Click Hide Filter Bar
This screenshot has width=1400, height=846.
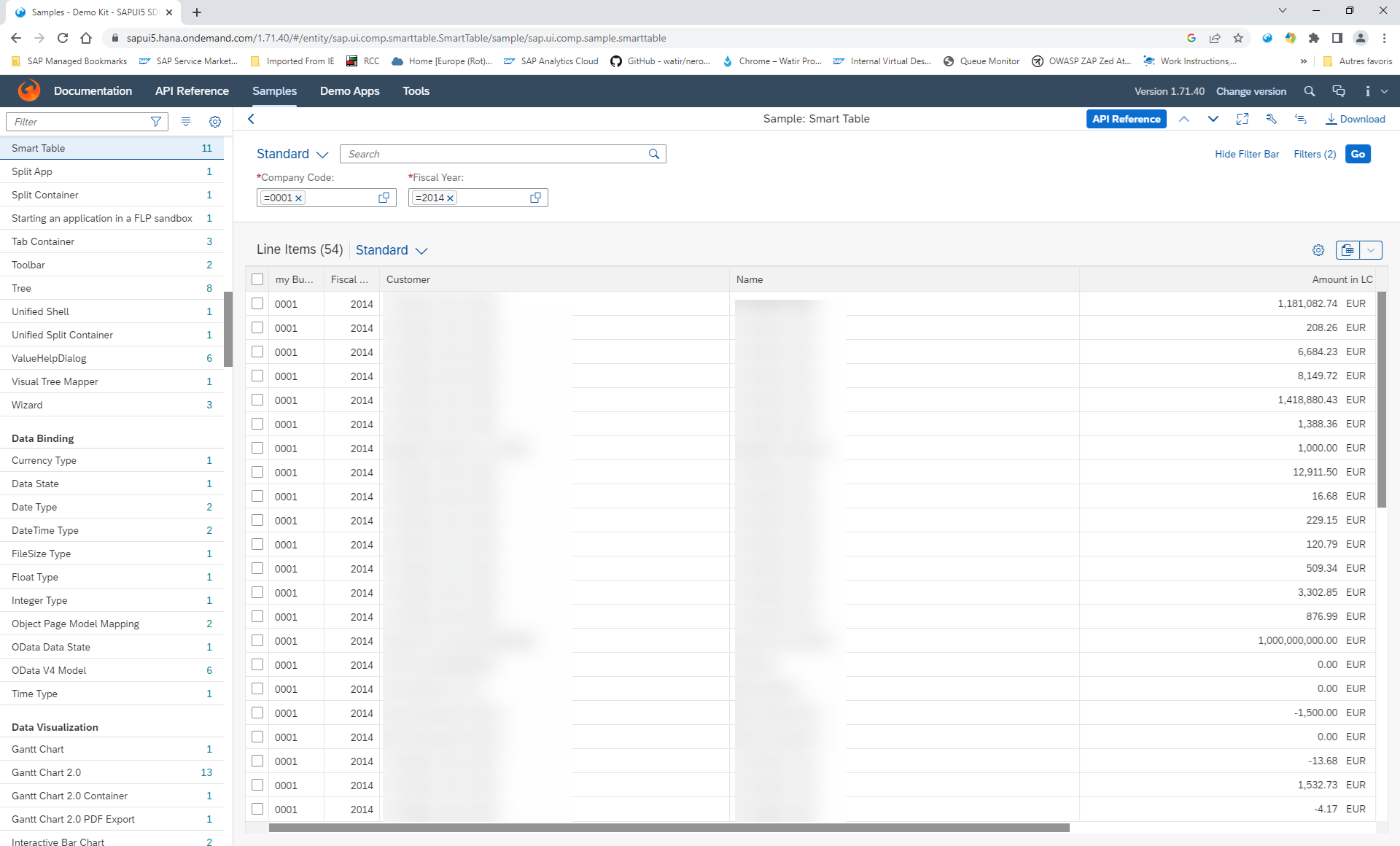1247,154
